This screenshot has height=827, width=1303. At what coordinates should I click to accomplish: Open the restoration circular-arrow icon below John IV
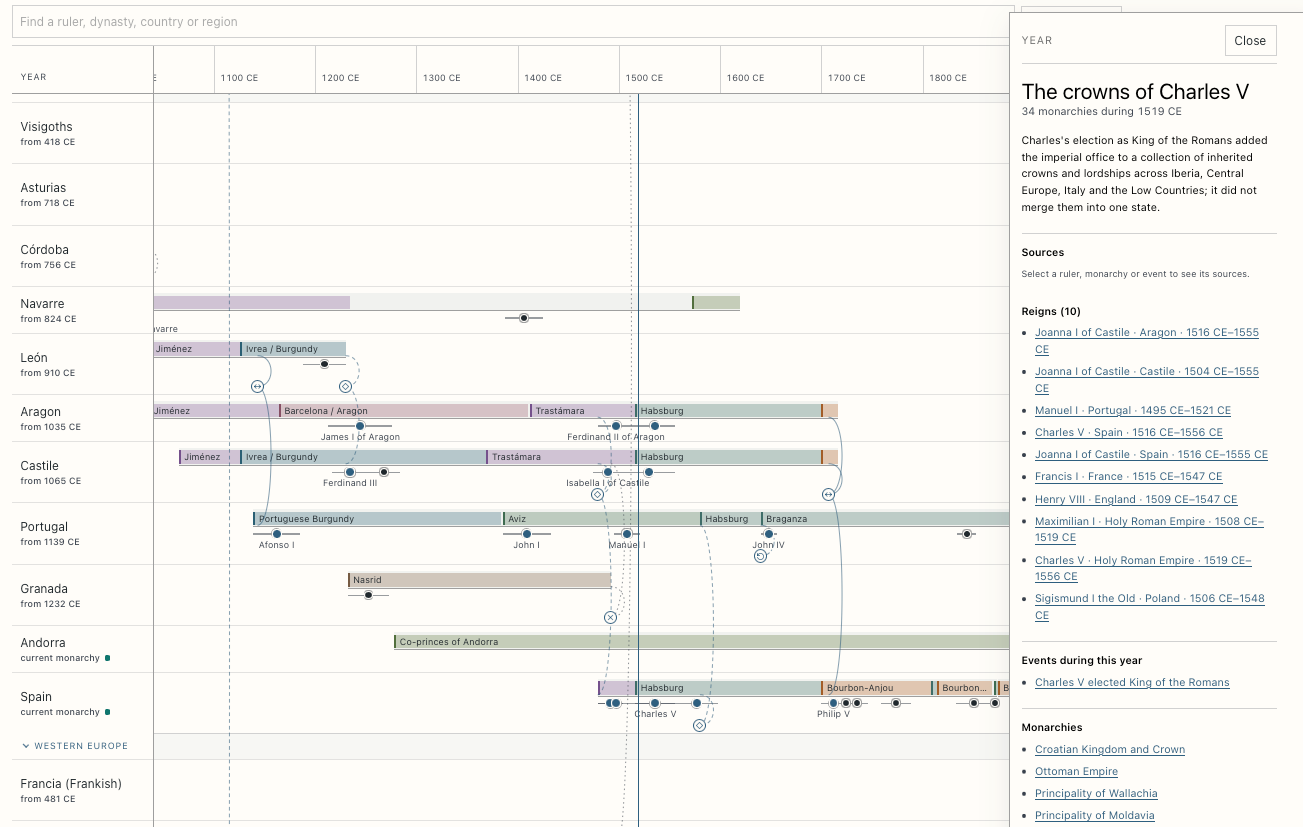760,556
